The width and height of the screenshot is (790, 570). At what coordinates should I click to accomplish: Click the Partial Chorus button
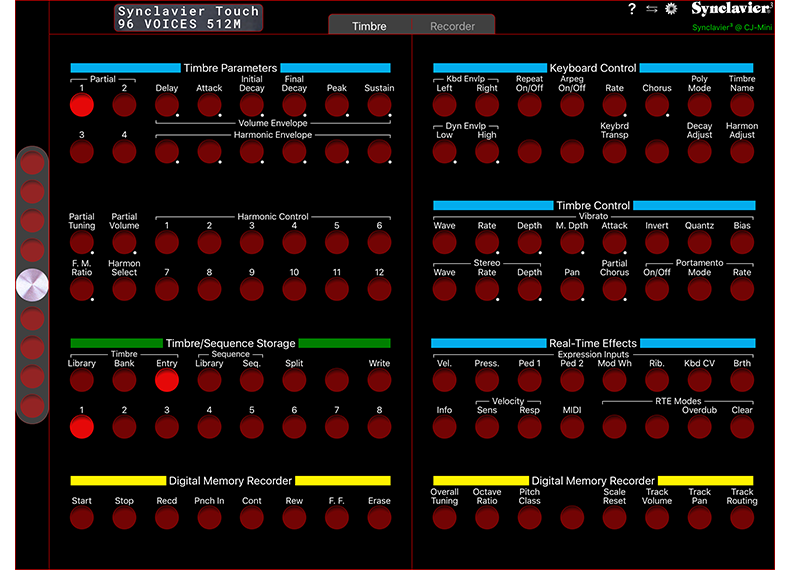[x=614, y=290]
